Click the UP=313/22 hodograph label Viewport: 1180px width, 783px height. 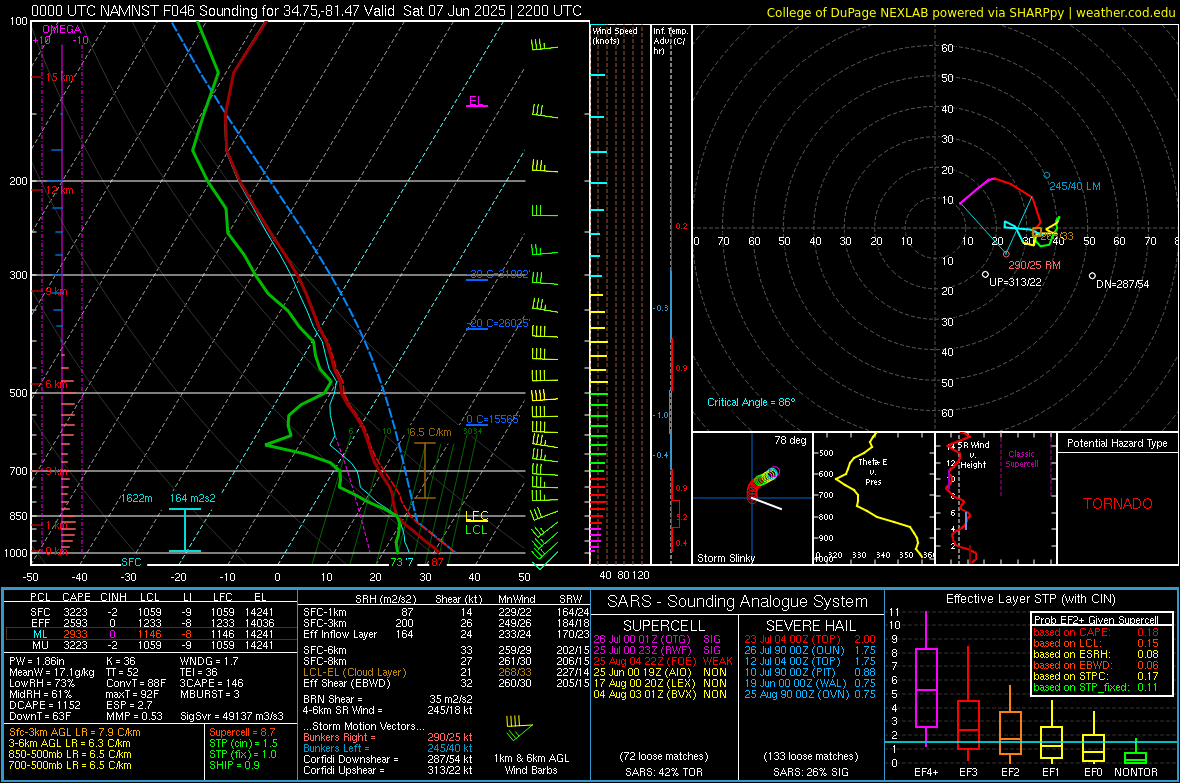pos(1015,282)
